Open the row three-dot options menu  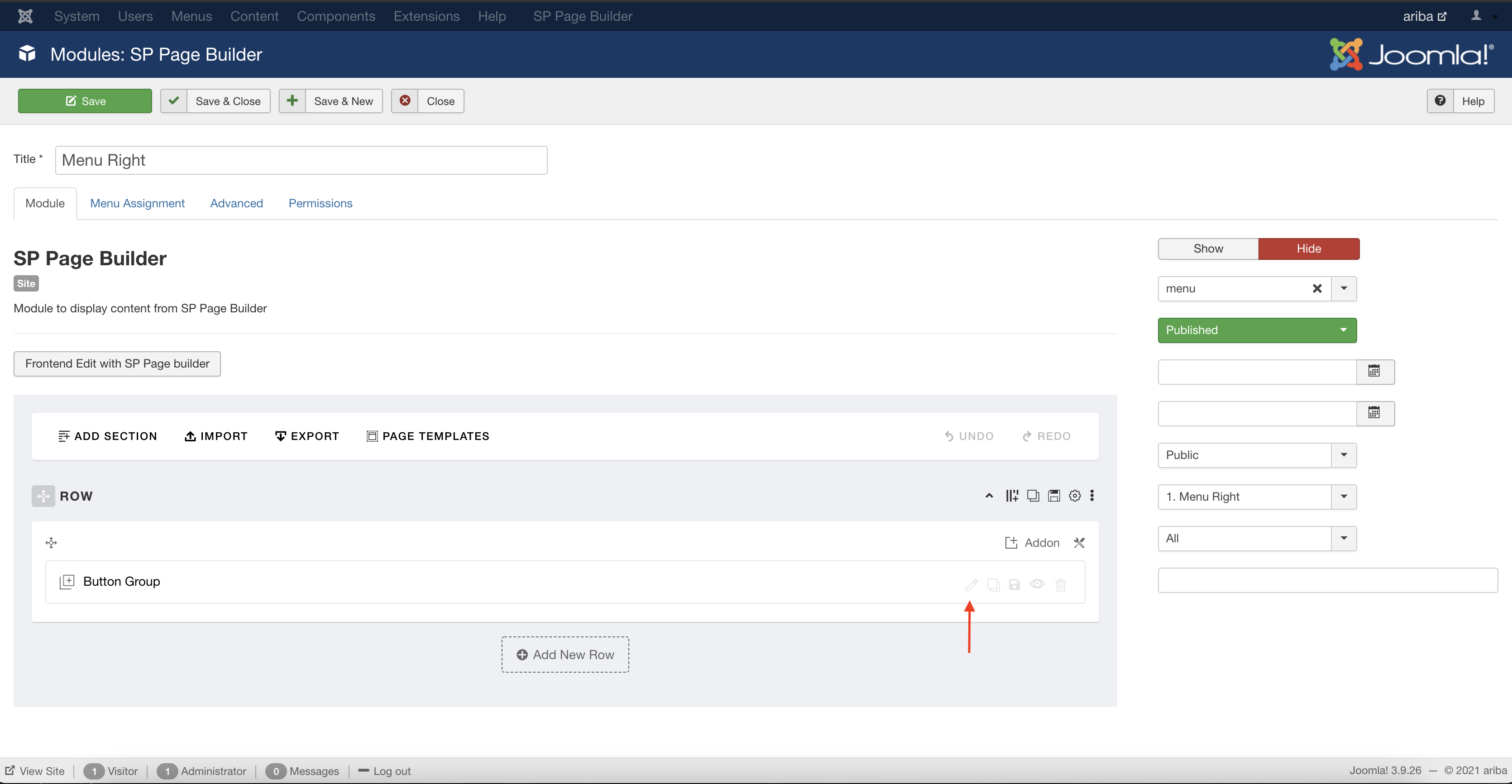1092,496
